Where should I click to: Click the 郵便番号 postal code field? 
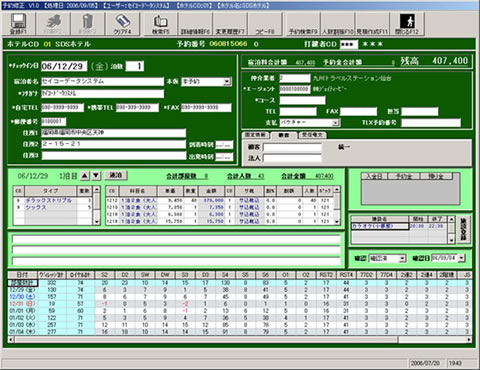click(54, 122)
